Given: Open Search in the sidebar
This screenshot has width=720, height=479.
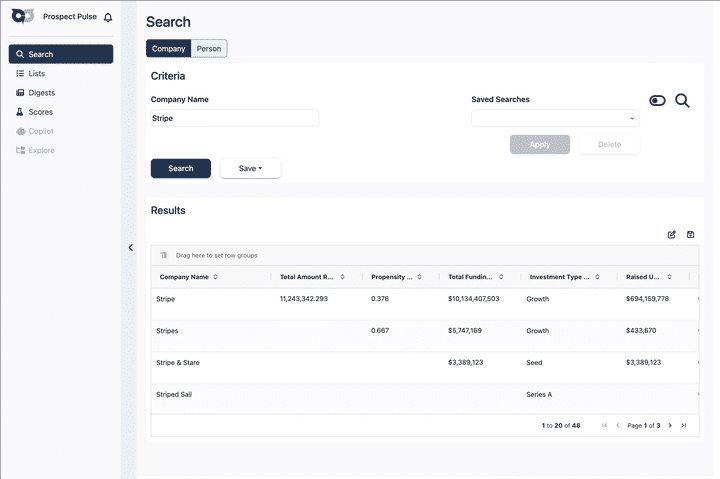Looking at the screenshot, I should point(61,54).
